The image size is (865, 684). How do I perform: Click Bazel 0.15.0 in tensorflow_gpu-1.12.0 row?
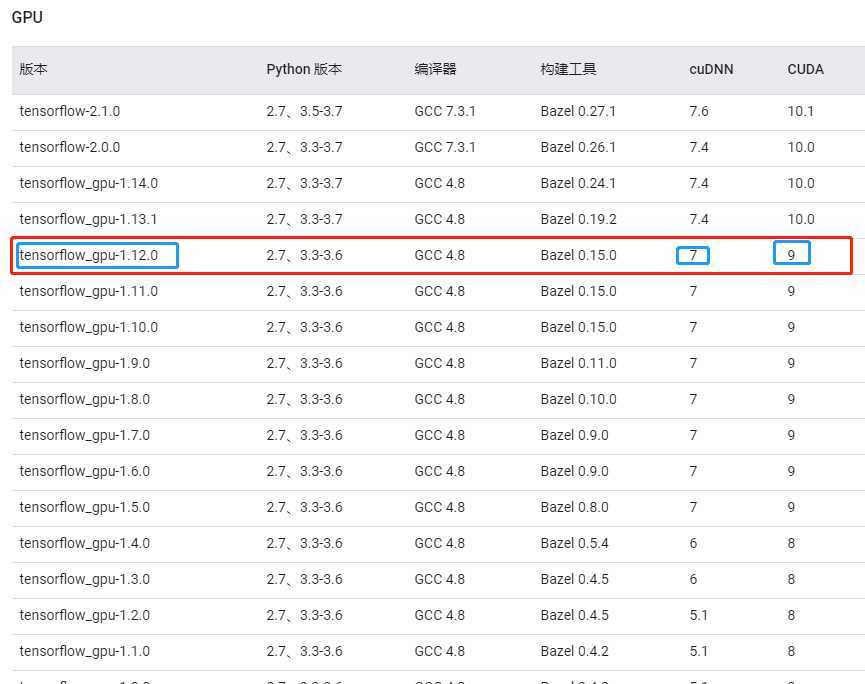tap(578, 255)
